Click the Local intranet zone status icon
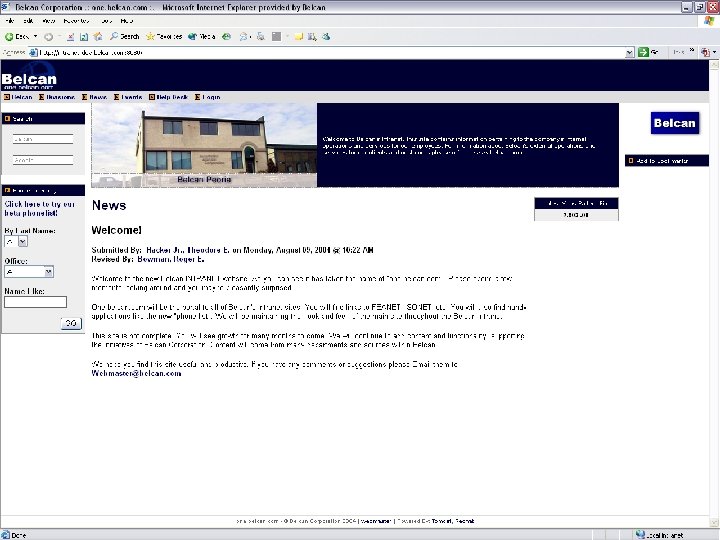720x540 pixels. pos(640,534)
